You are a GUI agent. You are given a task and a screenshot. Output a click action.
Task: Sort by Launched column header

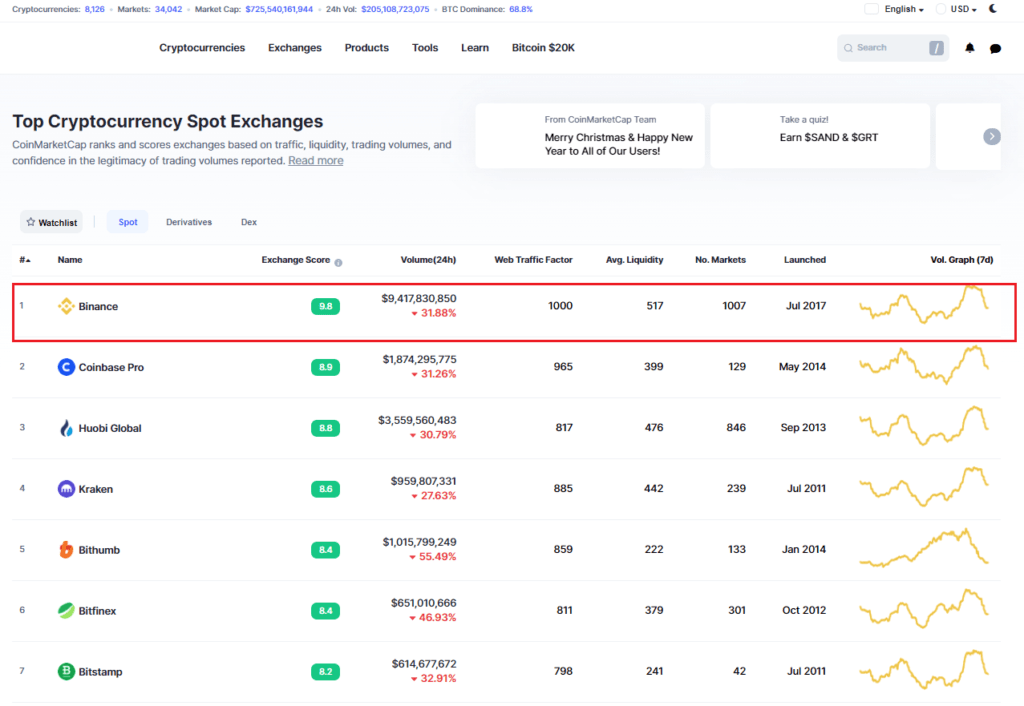point(805,260)
